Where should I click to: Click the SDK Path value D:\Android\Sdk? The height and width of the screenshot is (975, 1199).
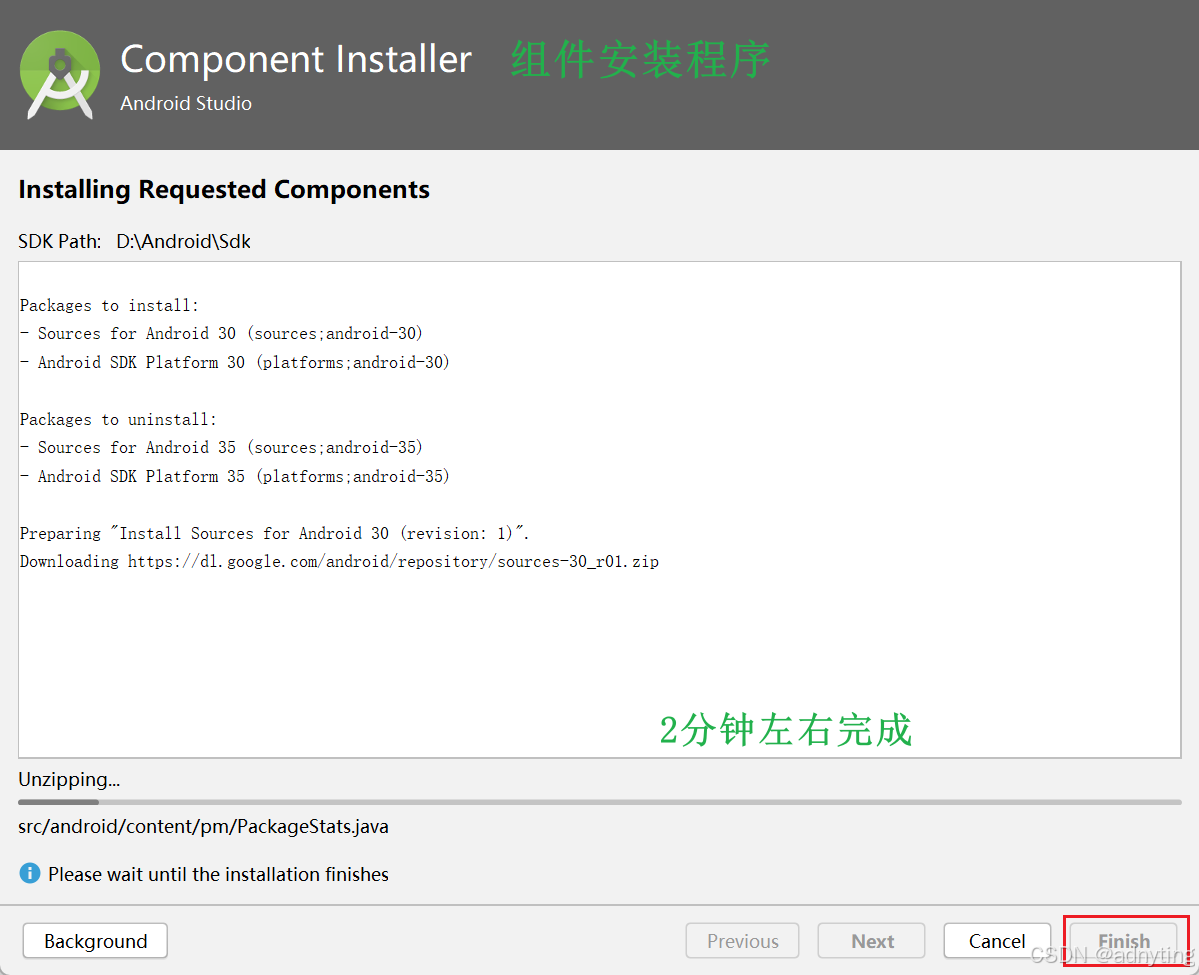click(184, 242)
